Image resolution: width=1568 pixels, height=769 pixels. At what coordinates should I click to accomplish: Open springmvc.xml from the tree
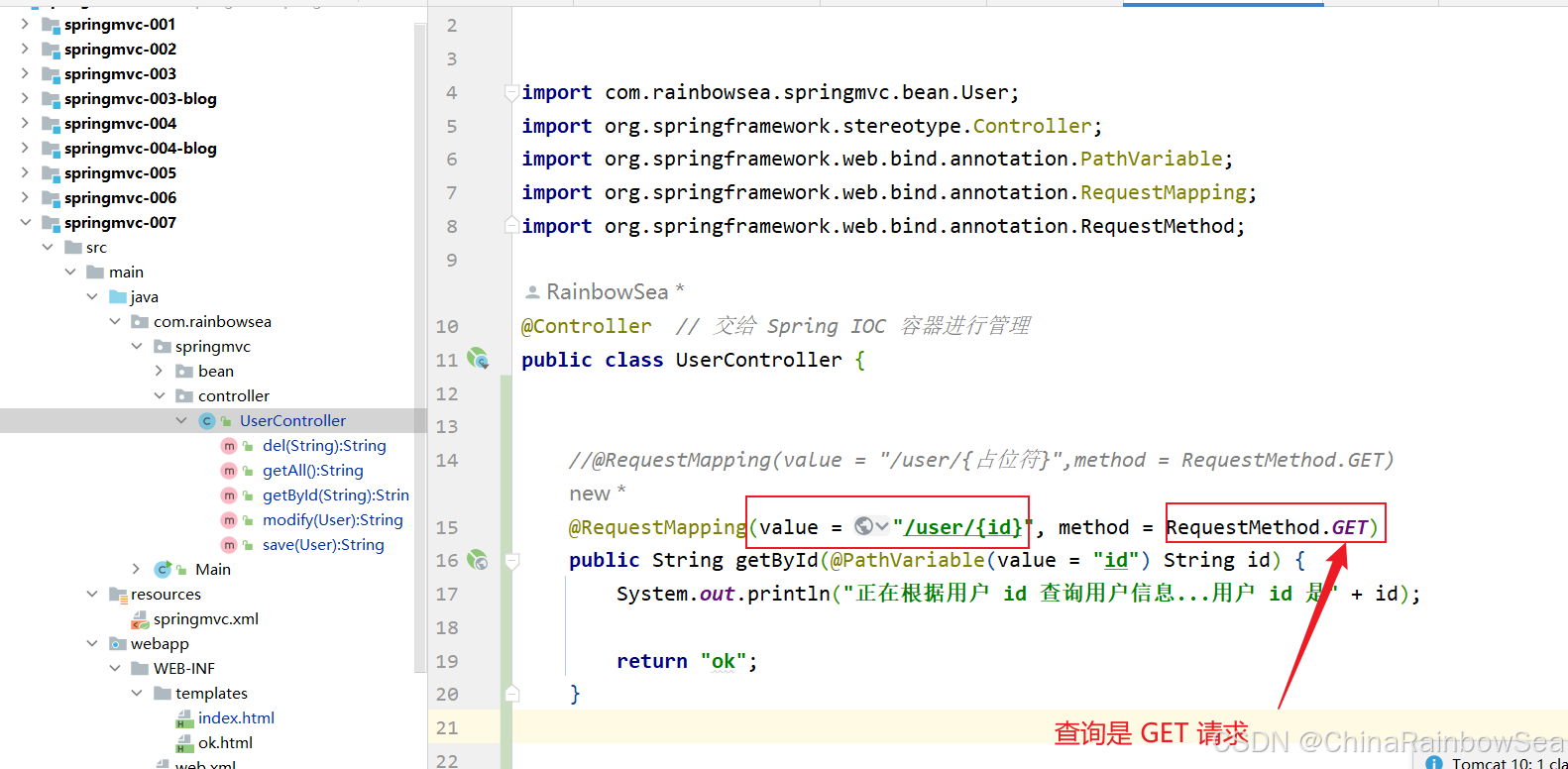[206, 619]
